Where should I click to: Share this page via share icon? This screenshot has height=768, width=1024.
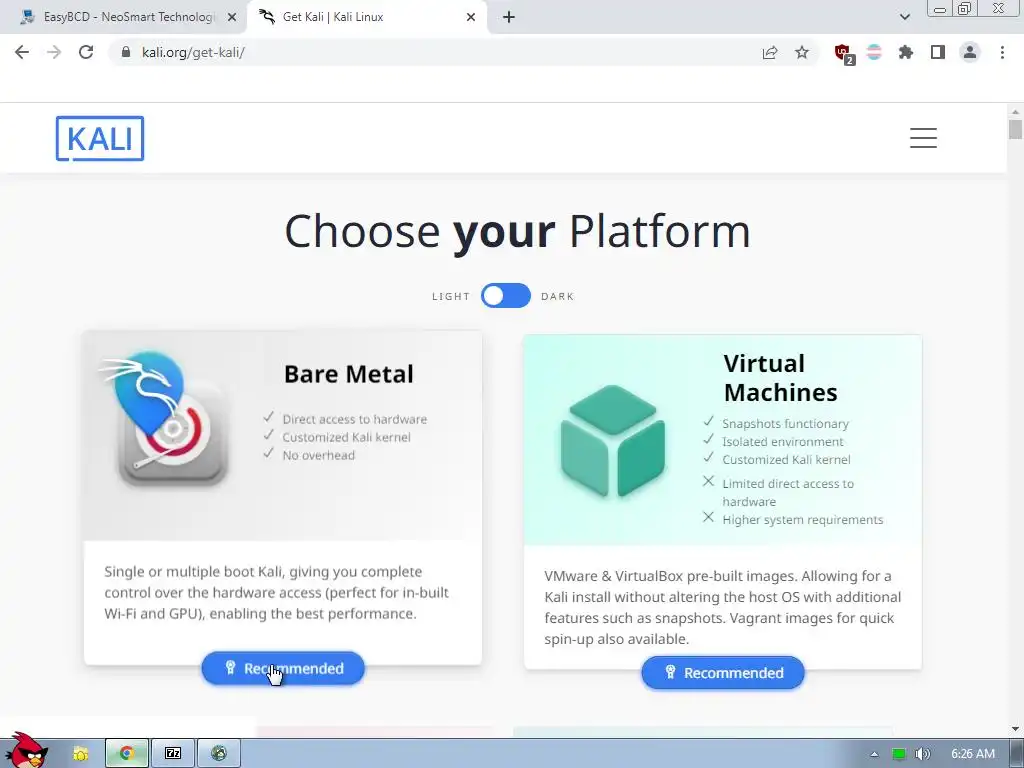coord(770,53)
